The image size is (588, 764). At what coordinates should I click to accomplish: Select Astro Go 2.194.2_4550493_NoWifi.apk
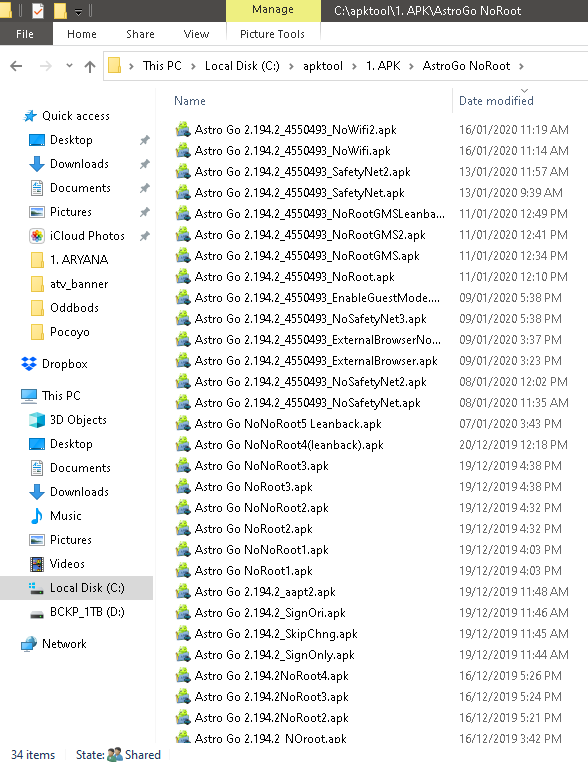coord(292,151)
